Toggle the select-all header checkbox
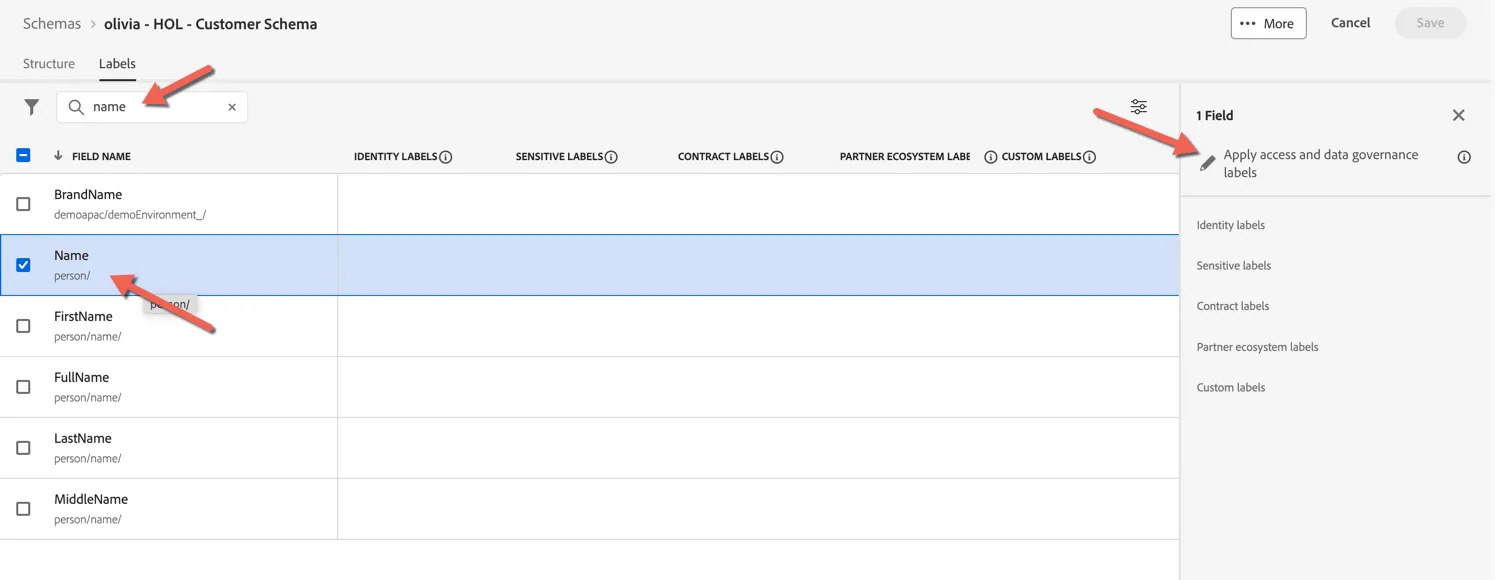 [x=23, y=155]
